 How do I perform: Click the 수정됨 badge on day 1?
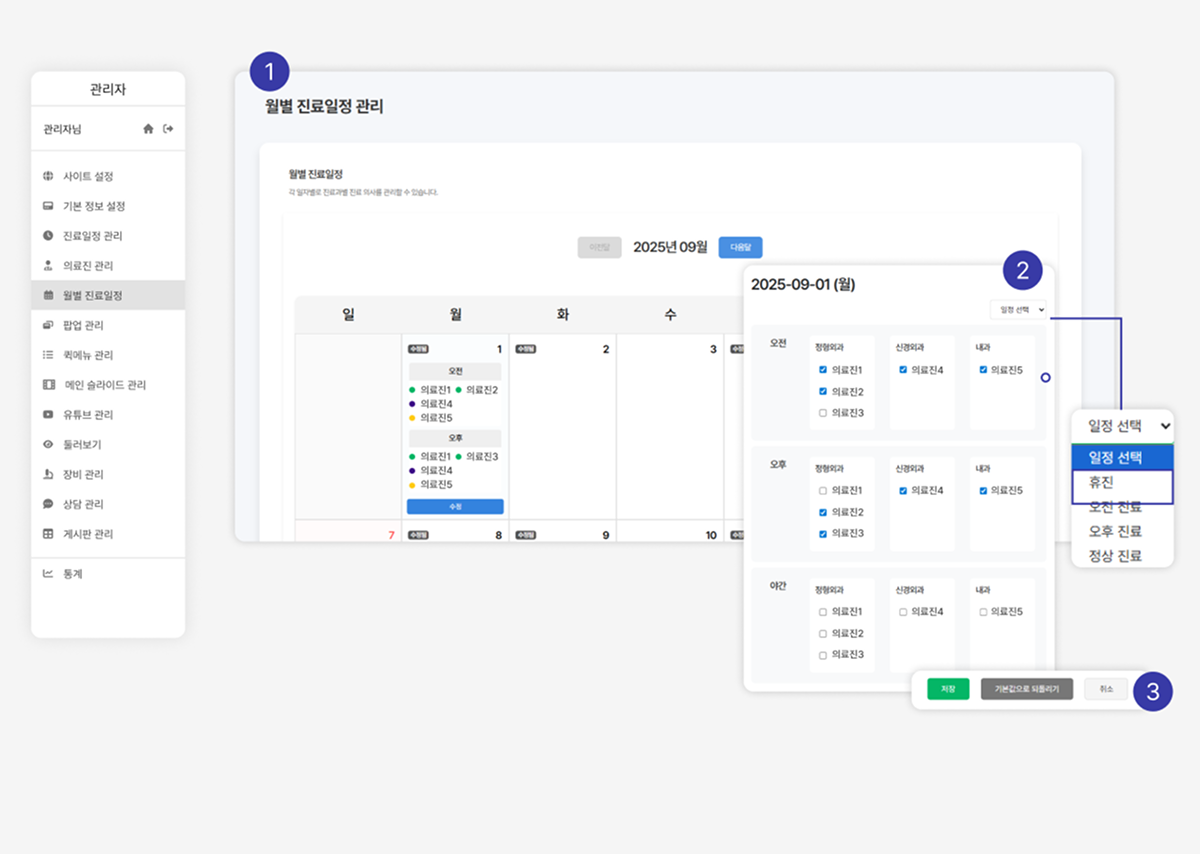(x=419, y=350)
